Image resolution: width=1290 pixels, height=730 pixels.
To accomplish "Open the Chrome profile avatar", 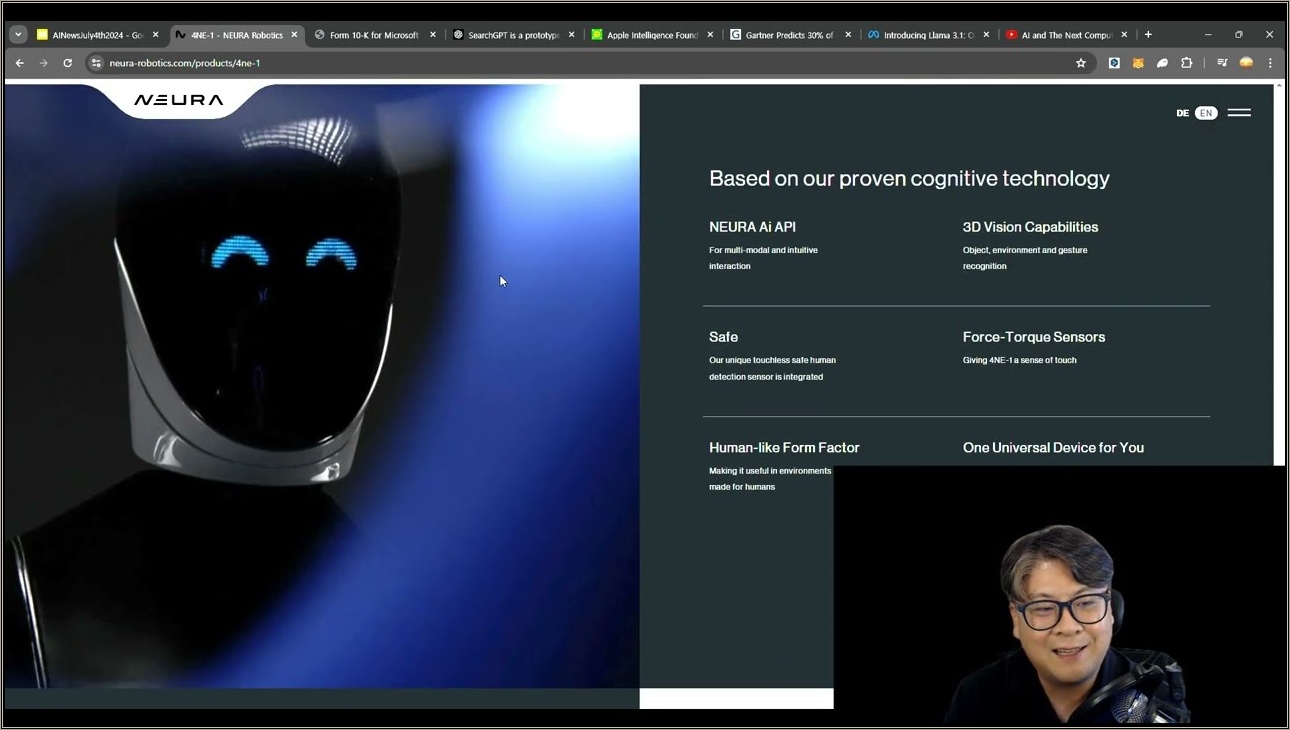I will coord(1246,63).
